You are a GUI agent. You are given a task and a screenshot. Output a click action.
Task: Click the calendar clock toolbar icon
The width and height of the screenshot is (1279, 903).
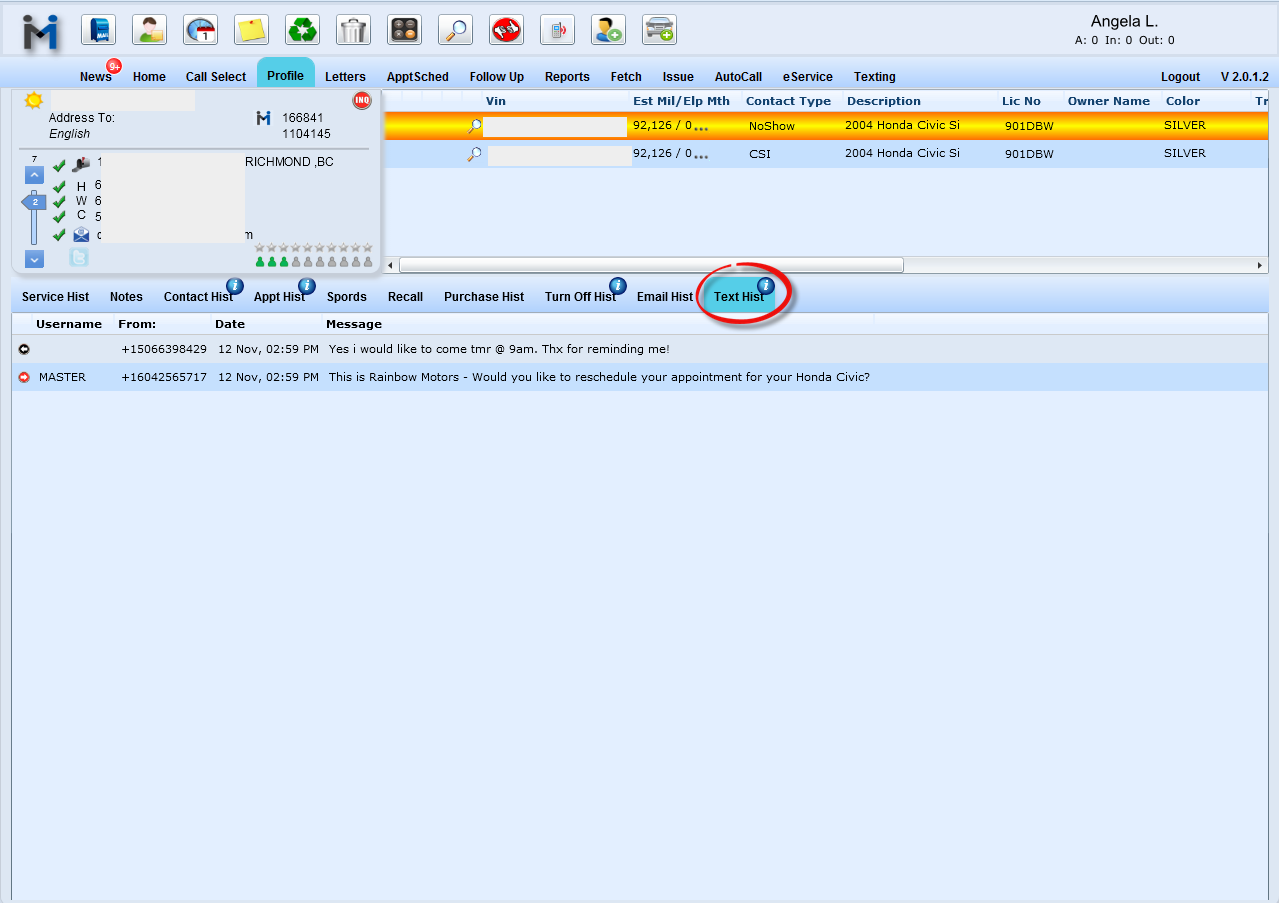click(200, 30)
